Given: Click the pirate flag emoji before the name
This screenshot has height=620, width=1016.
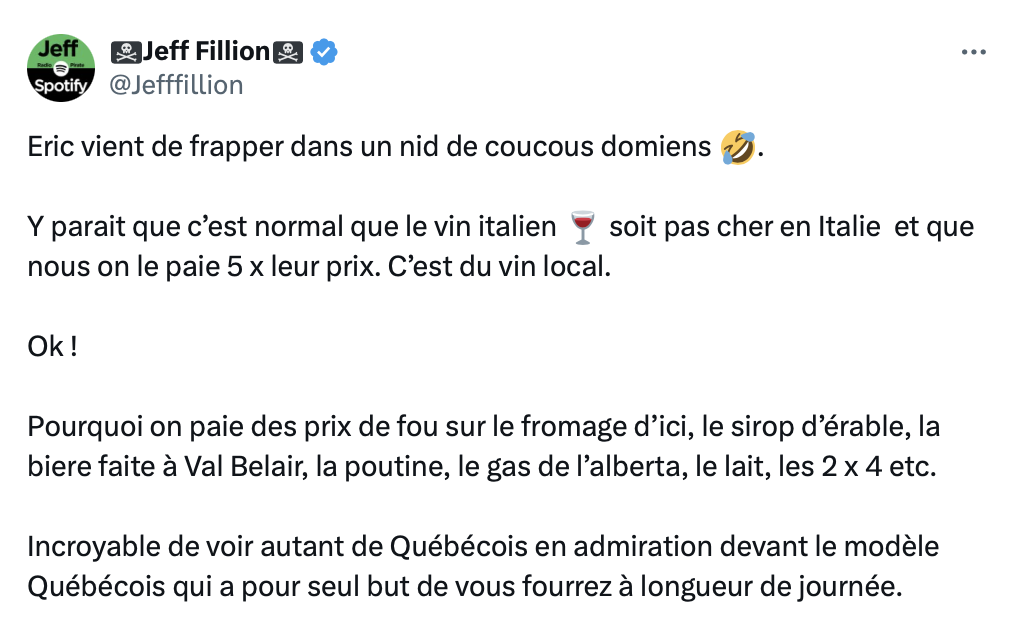Looking at the screenshot, I should pos(125,52).
